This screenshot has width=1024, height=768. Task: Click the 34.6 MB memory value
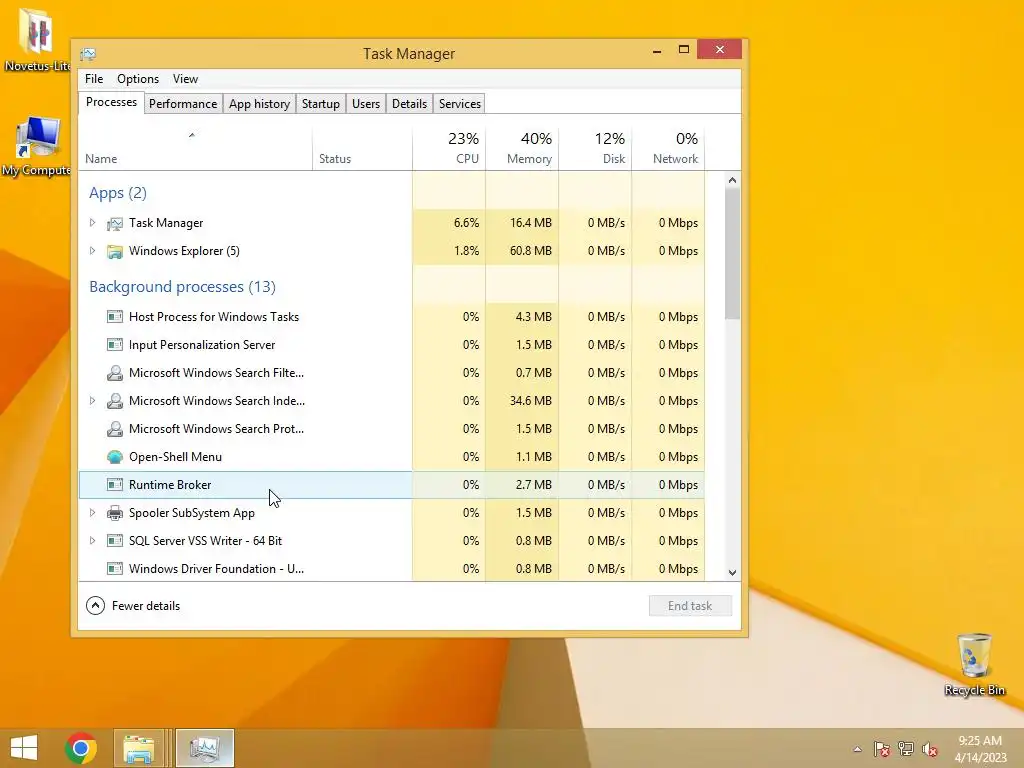[x=530, y=401]
